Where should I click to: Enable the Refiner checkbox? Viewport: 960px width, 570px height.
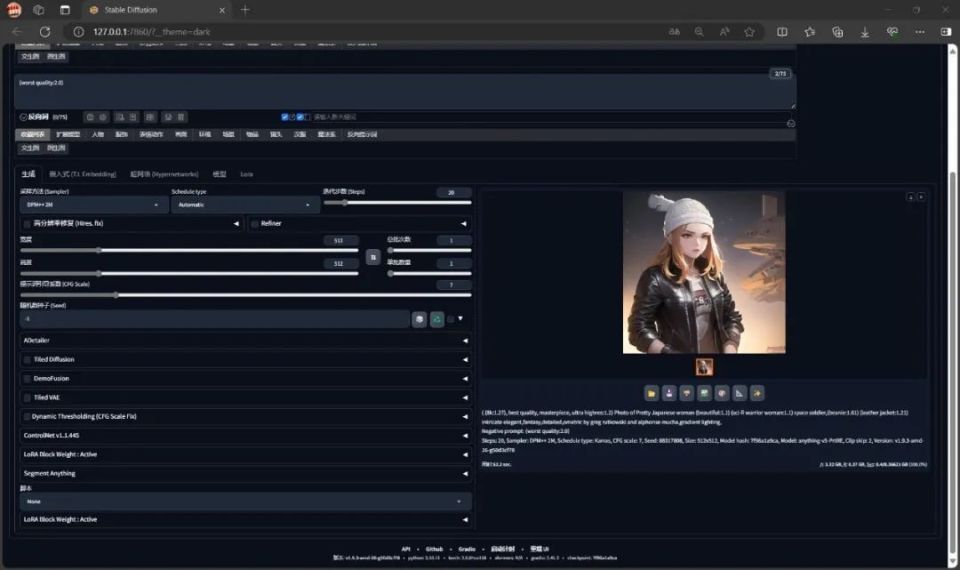tap(255, 224)
